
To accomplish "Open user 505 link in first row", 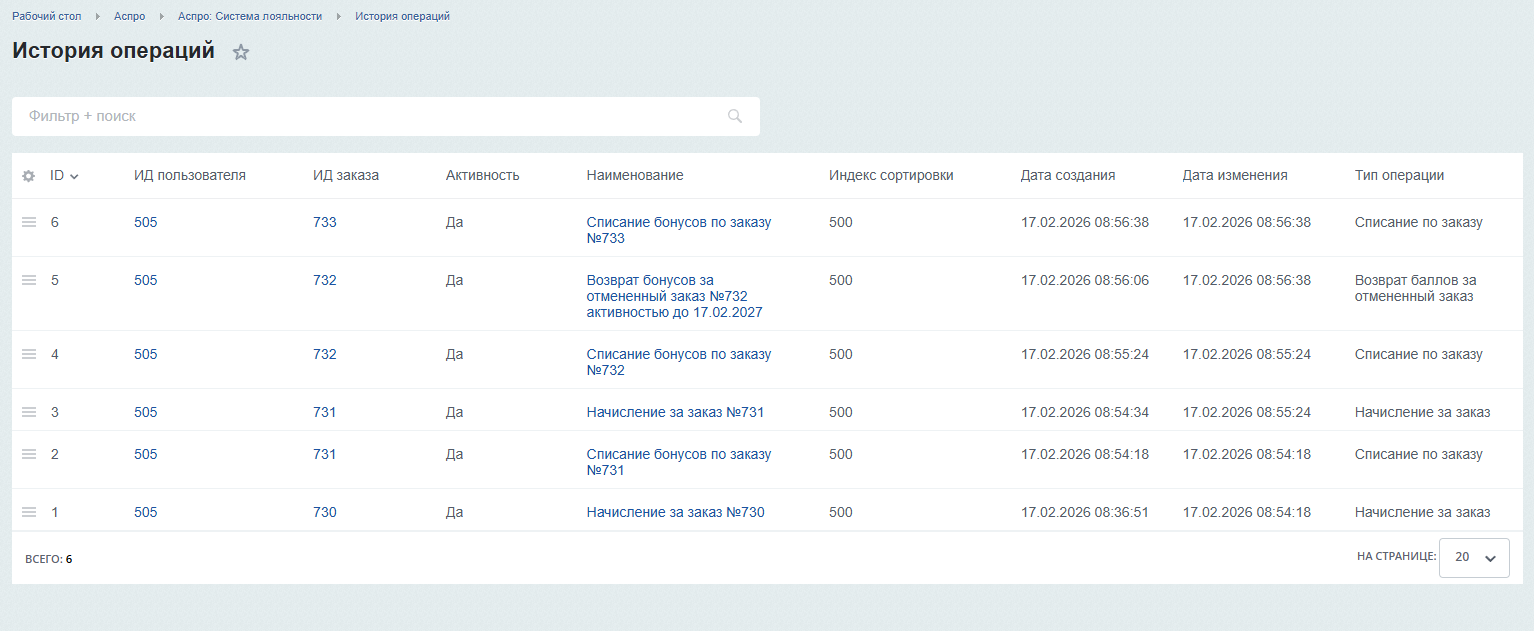I will [146, 222].
